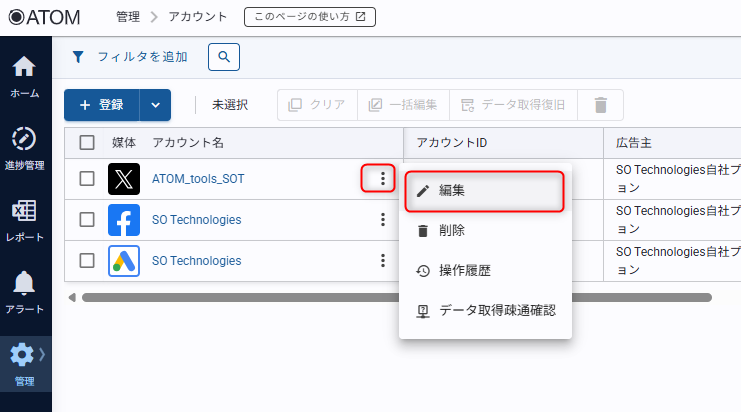The image size is (741, 412).
Task: Click the search magnifier icon
Action: (224, 57)
